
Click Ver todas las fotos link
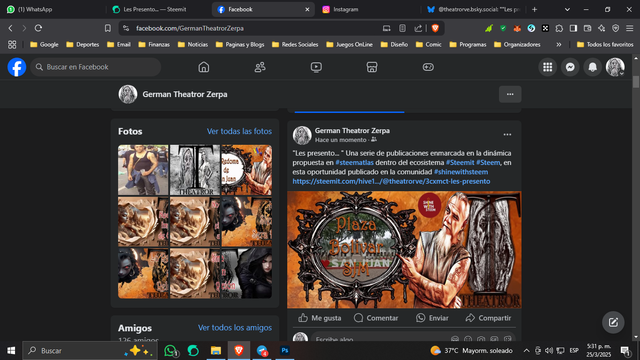[239, 131]
